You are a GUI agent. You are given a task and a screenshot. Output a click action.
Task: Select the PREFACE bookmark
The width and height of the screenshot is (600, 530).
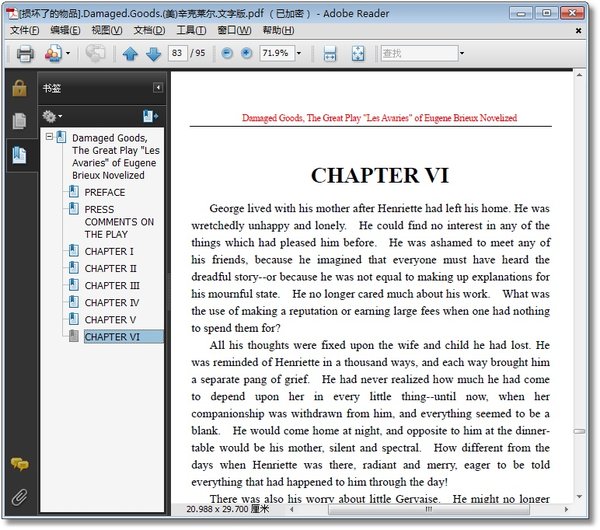tap(105, 192)
